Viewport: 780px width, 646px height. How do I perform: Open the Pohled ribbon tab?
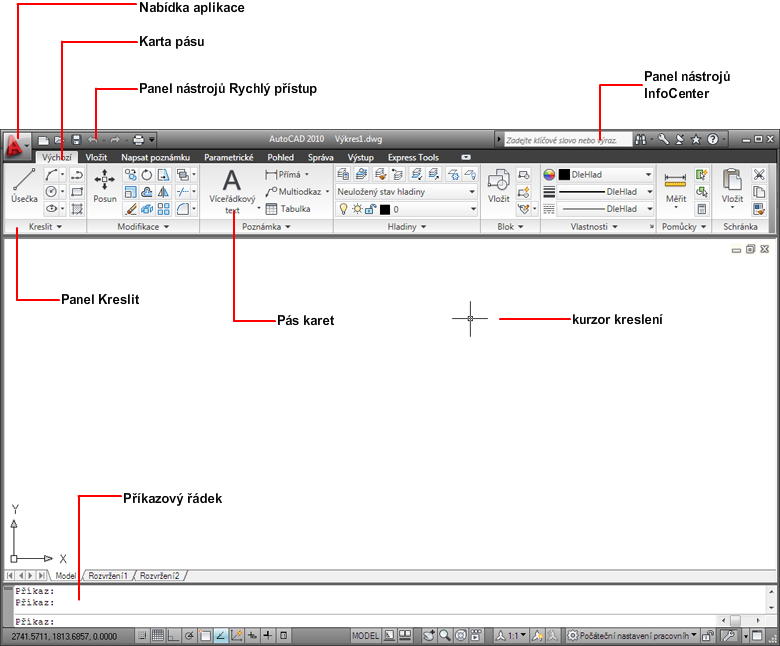pyautogui.click(x=281, y=158)
